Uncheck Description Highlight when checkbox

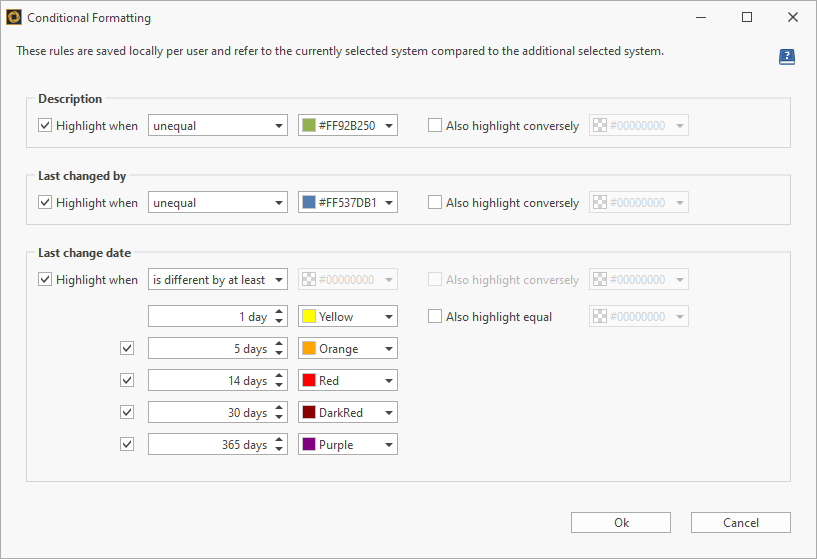(45, 126)
